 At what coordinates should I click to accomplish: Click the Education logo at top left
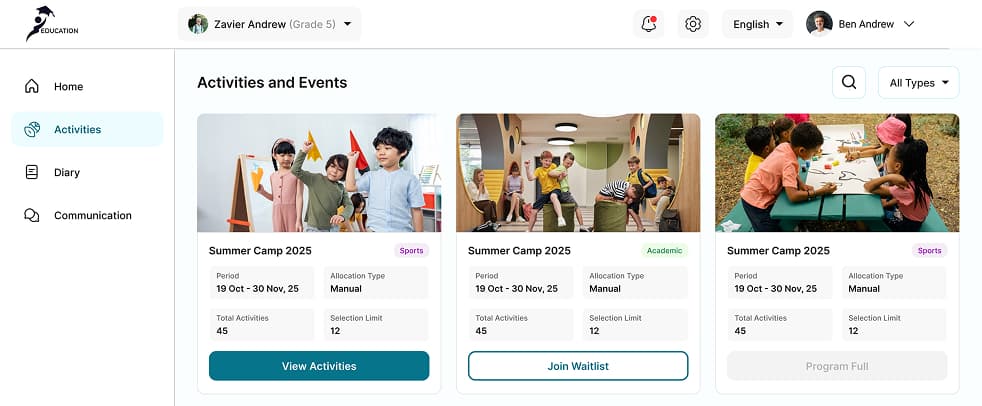pyautogui.click(x=52, y=24)
